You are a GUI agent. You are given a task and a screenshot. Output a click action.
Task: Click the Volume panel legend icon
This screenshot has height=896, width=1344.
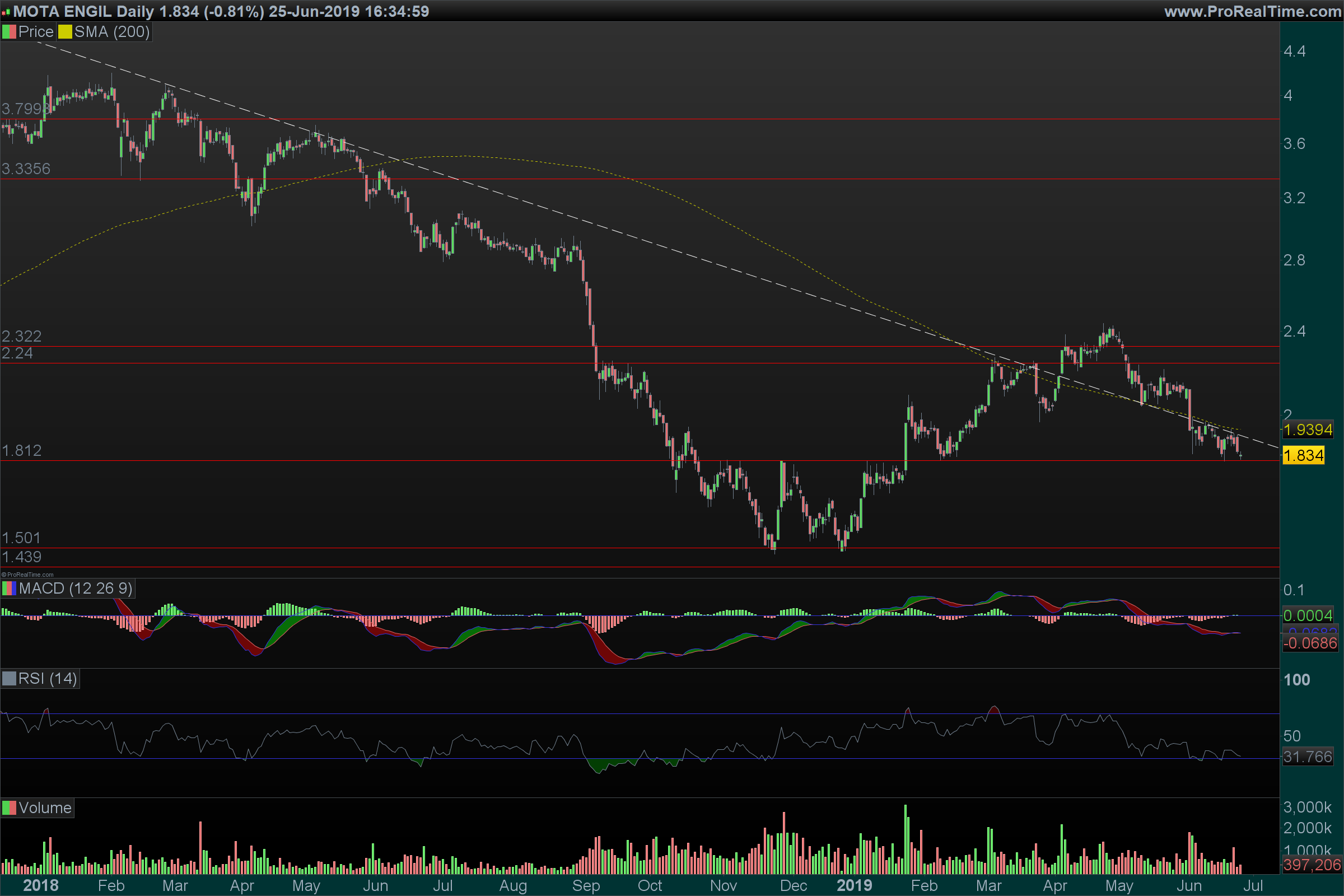tap(9, 808)
